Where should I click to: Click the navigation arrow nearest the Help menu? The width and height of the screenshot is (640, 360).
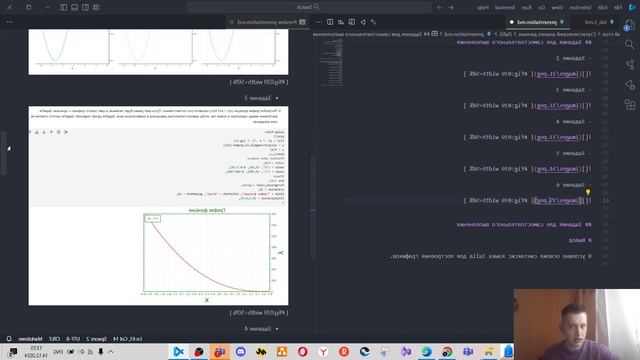tap(451, 7)
